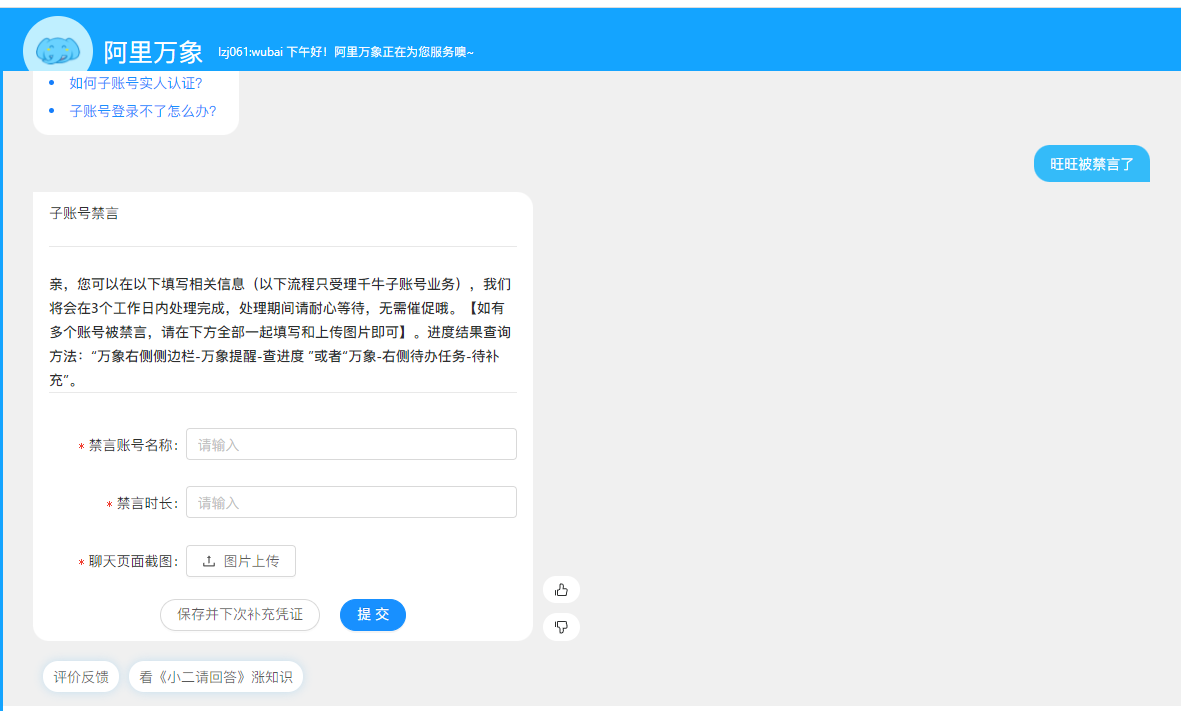Click the 图片上传 upload button
This screenshot has height=711, width=1181.
coord(241,561)
